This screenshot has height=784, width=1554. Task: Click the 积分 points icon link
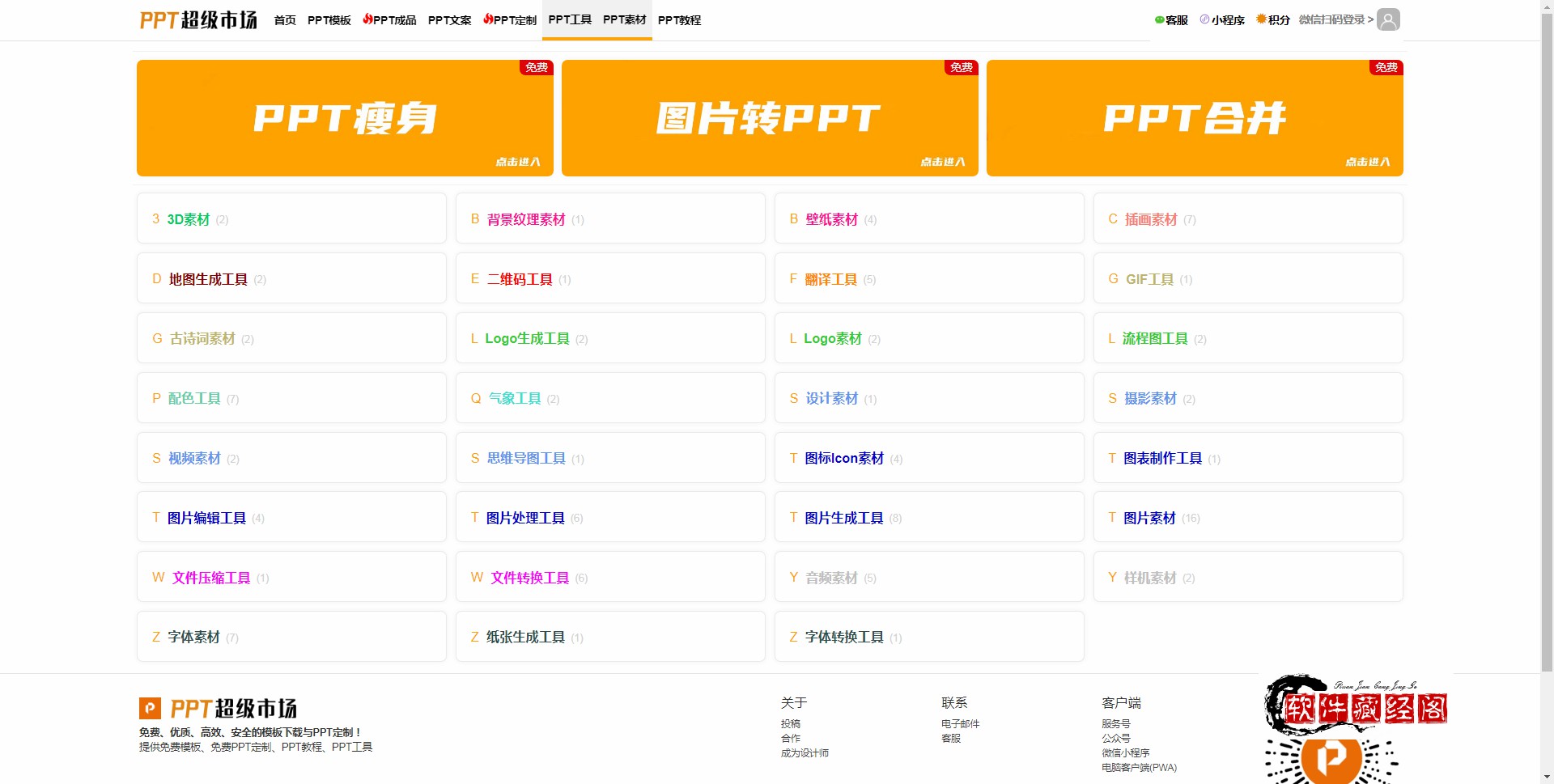coord(1272,20)
